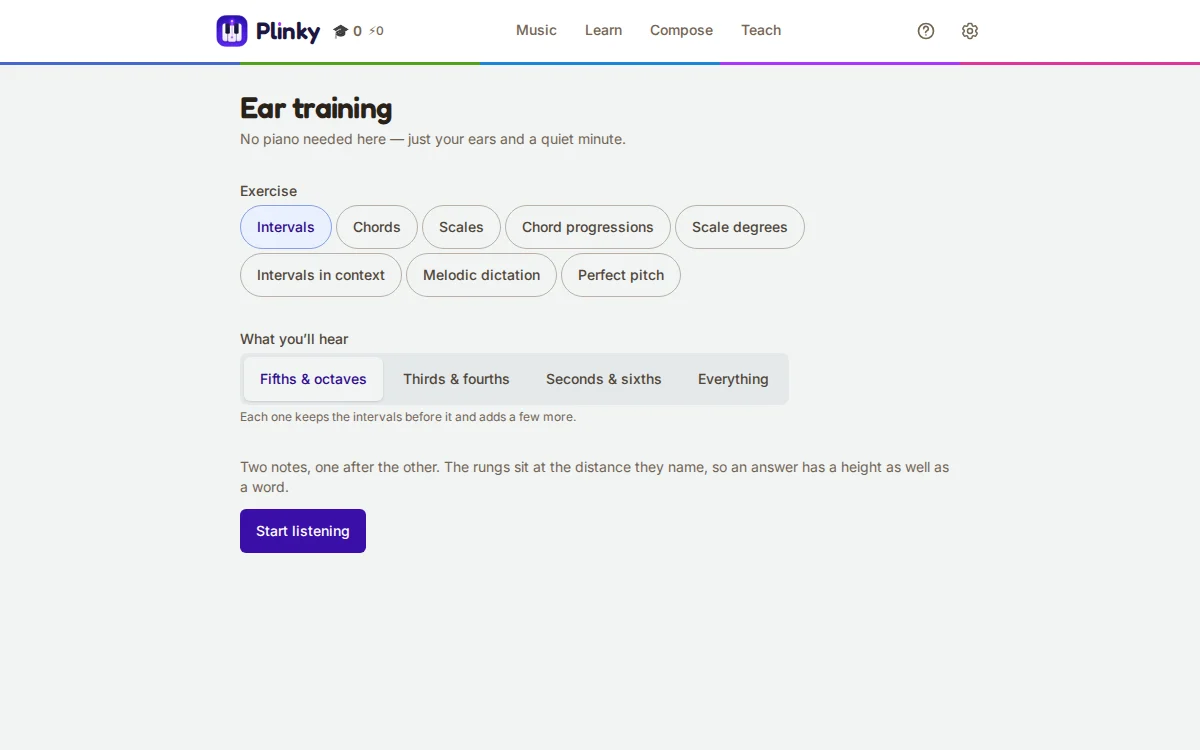
Task: Open the Teach menu
Action: (761, 30)
